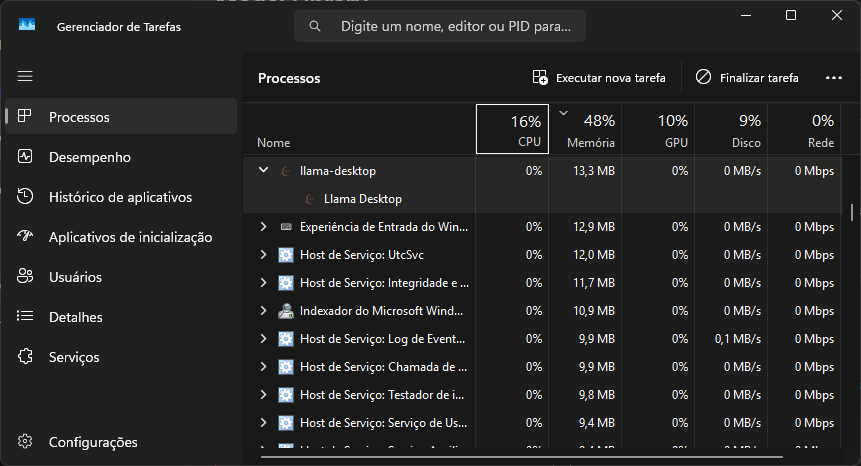Image resolution: width=861 pixels, height=466 pixels.
Task: Click the Histórico de aplicativos clock icon
Action: [x=25, y=196]
